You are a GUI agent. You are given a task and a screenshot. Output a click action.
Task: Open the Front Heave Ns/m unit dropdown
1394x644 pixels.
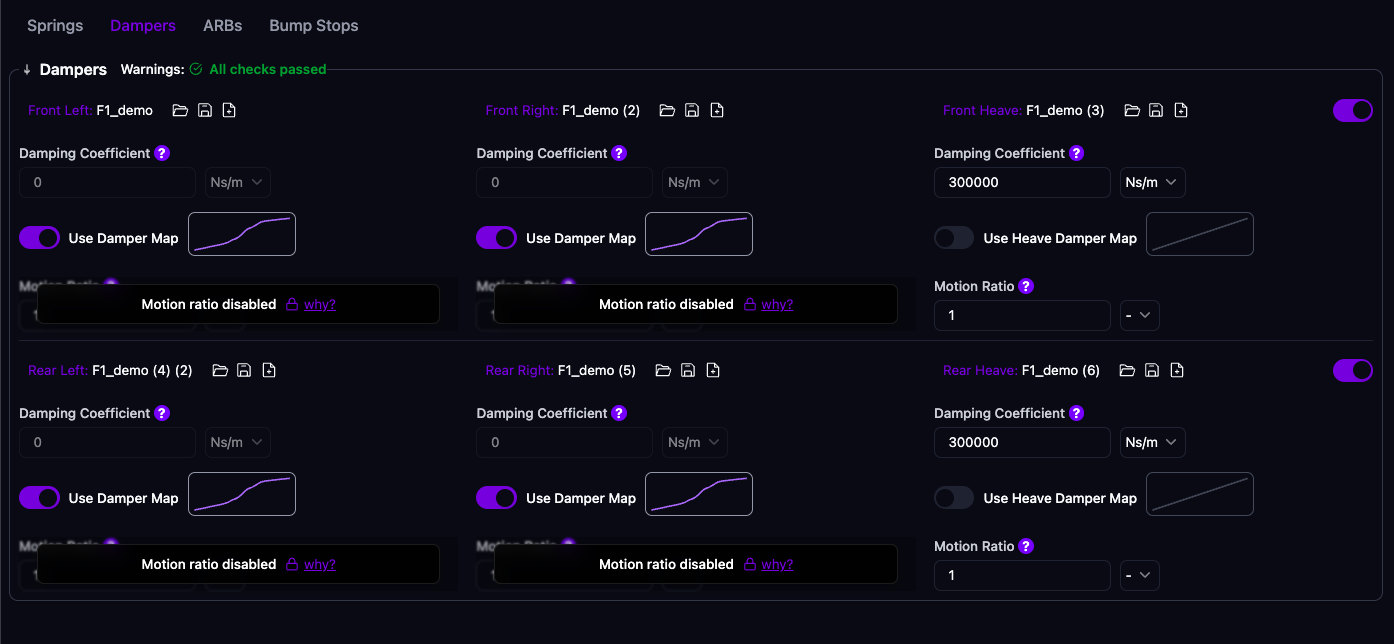coord(1152,183)
